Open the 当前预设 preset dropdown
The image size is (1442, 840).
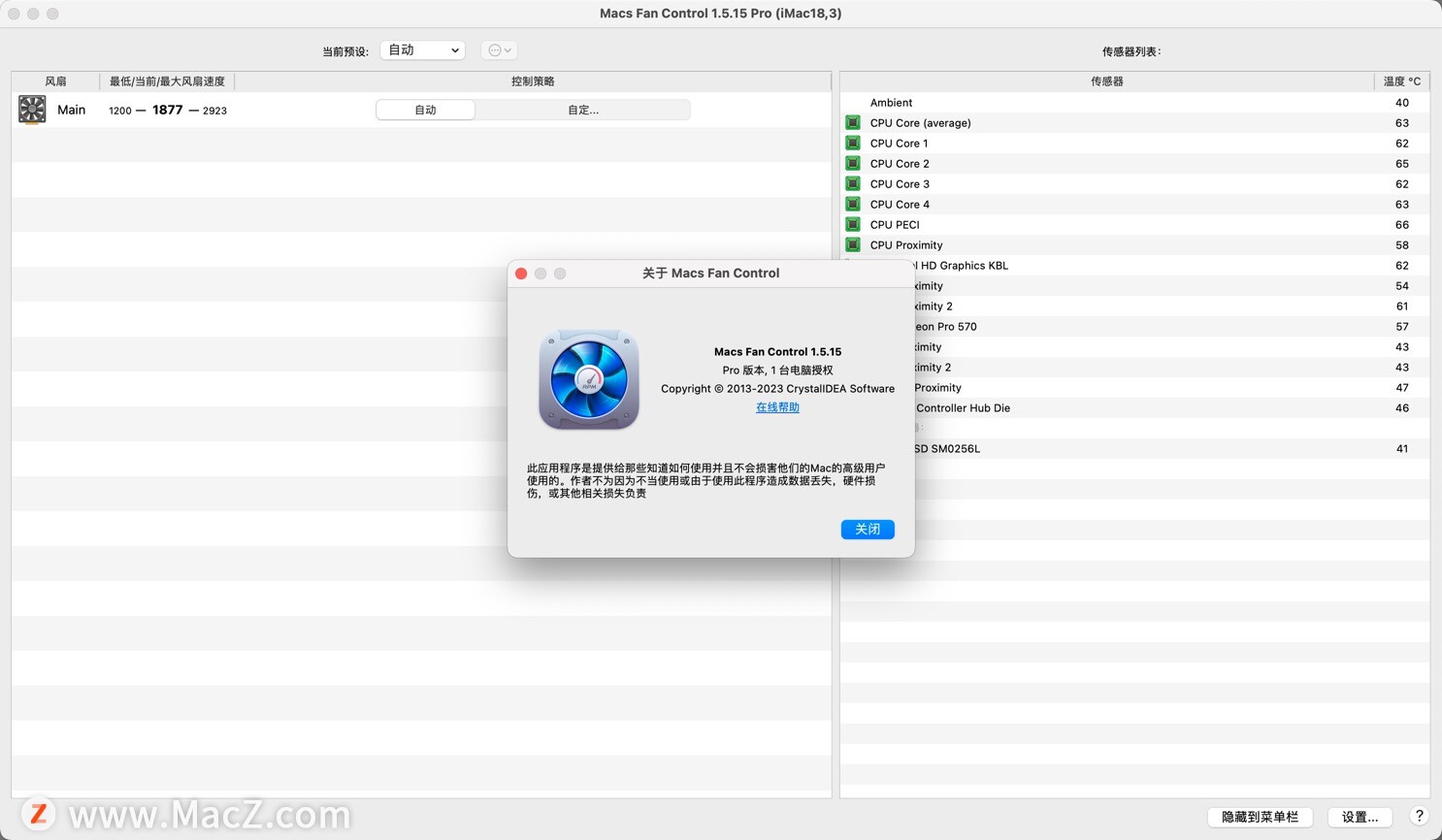tap(422, 50)
